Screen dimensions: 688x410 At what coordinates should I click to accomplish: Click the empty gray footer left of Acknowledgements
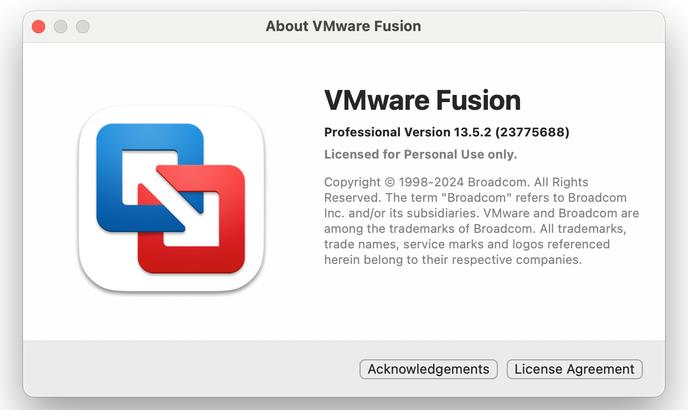click(190, 369)
